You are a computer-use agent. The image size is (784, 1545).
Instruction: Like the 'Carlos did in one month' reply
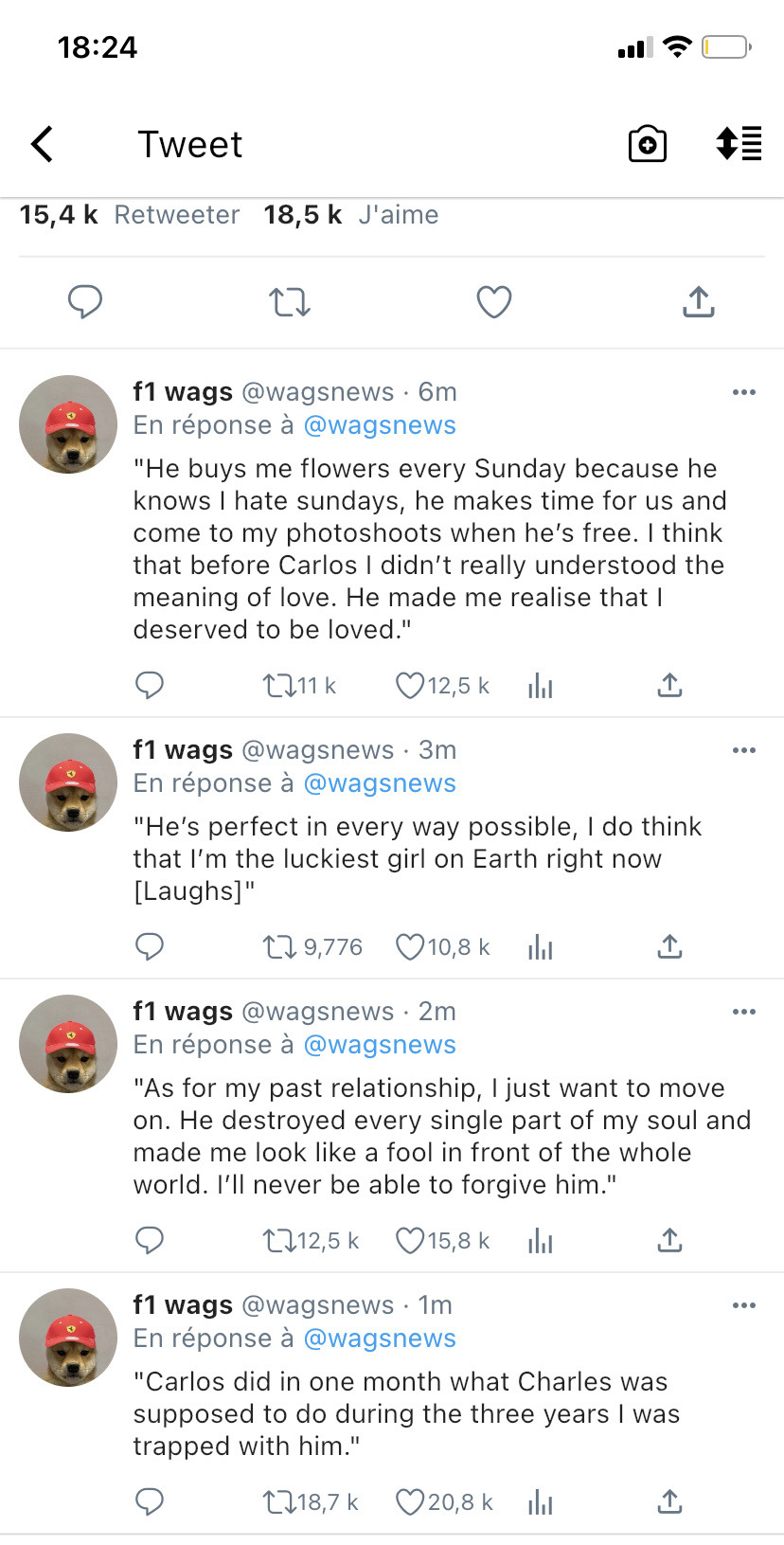pyautogui.click(x=410, y=1501)
